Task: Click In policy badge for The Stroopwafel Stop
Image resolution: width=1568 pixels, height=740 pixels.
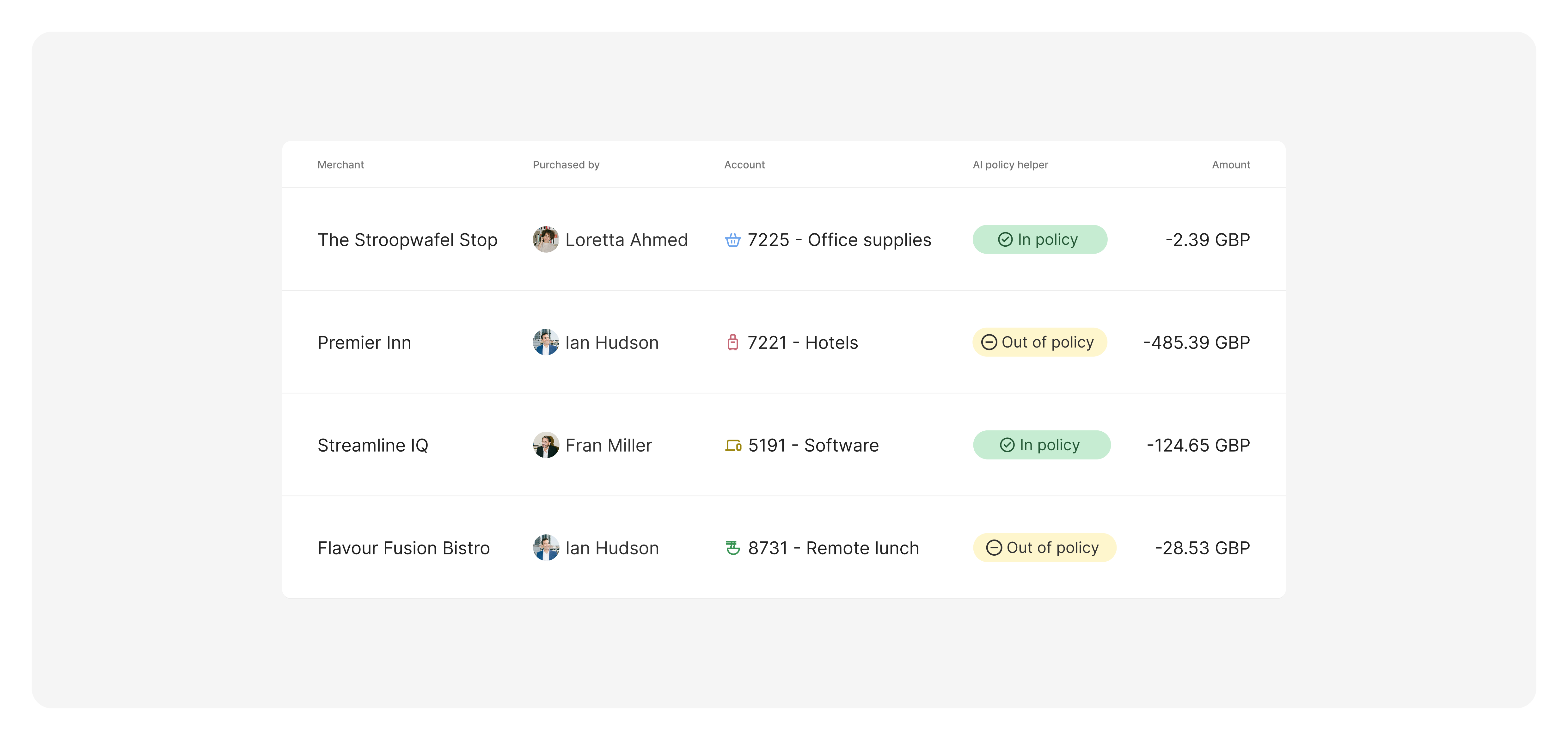Action: (x=1039, y=239)
